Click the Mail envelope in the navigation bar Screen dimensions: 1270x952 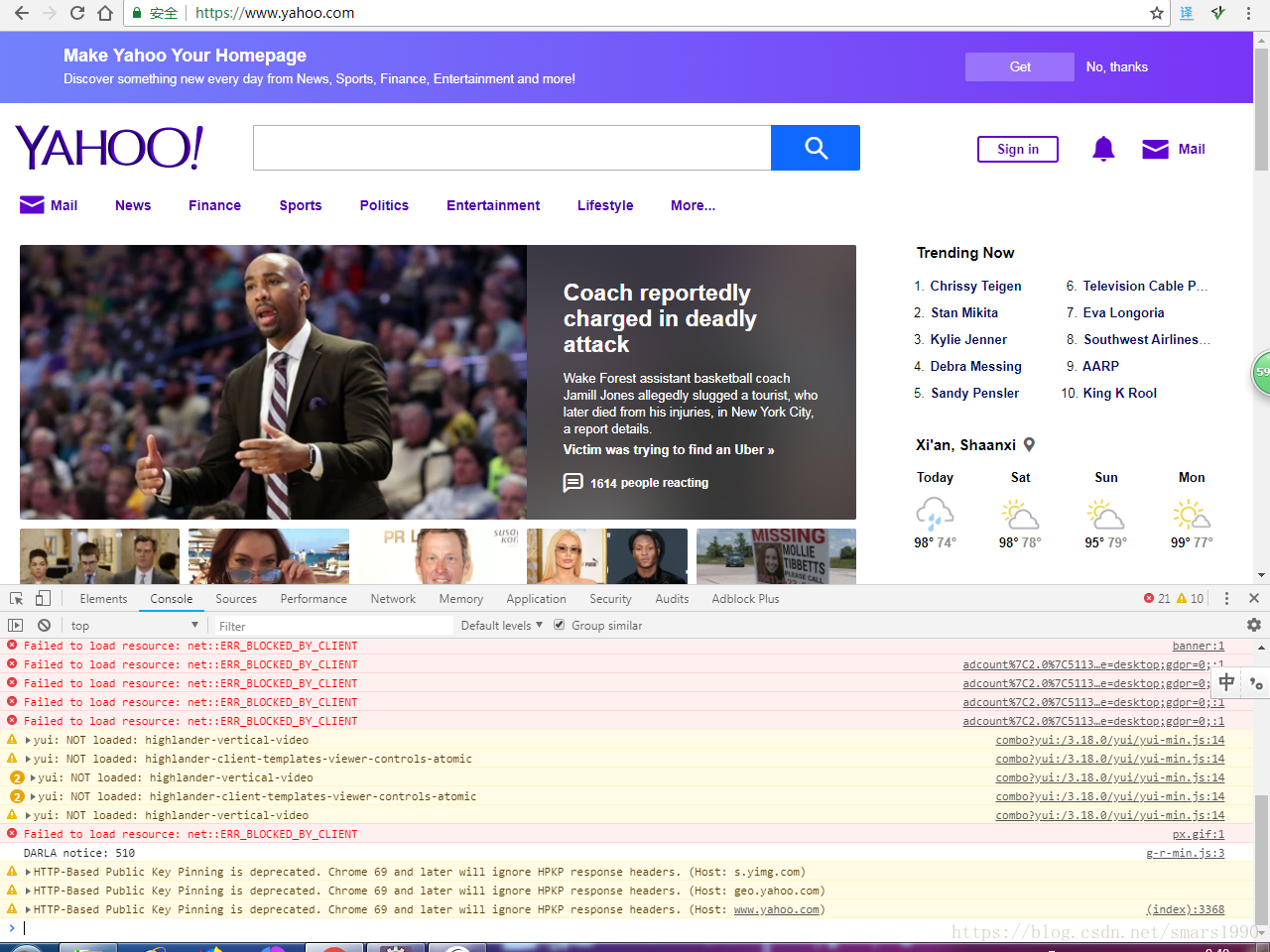click(x=32, y=205)
